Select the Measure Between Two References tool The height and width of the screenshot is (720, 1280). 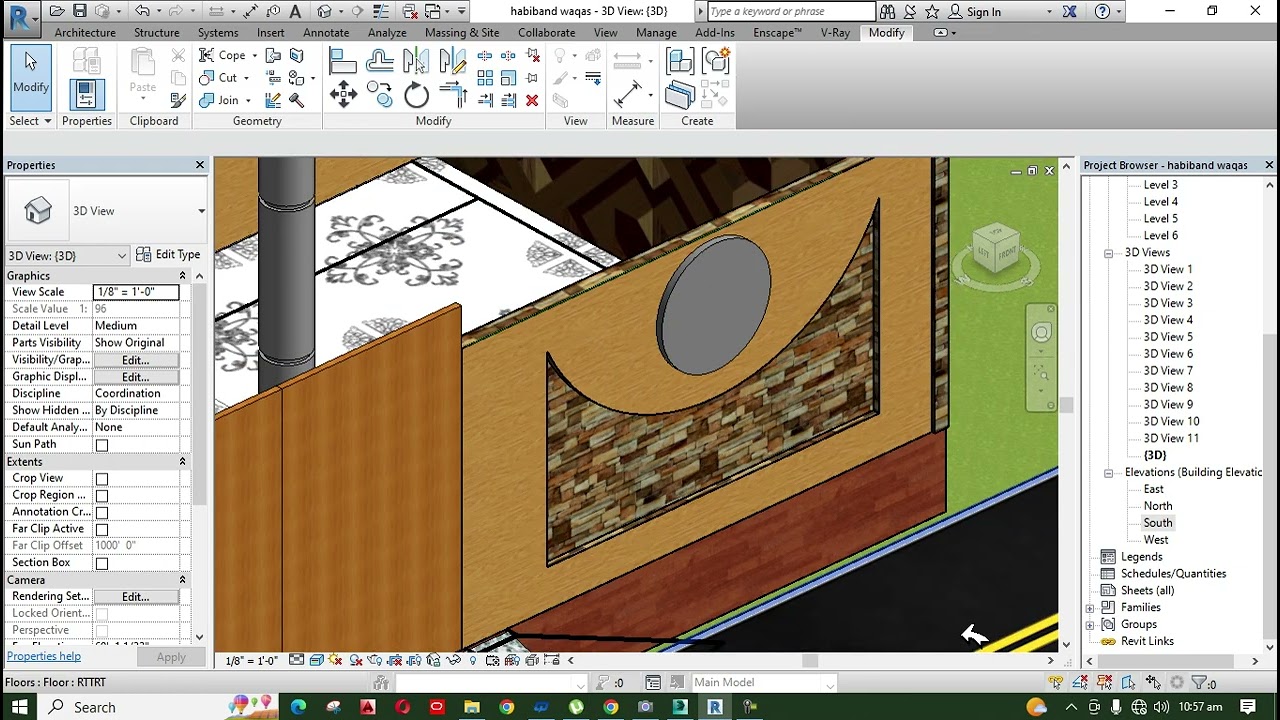point(628,95)
